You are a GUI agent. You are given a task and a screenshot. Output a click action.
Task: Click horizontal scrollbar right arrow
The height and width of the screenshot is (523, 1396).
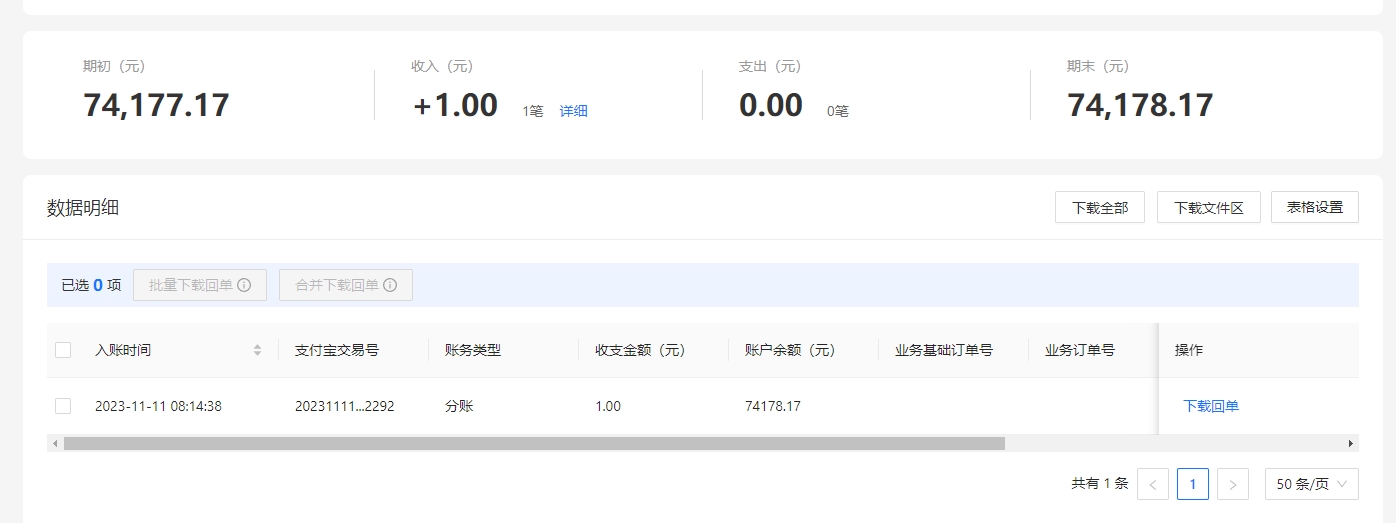tap(1351, 443)
